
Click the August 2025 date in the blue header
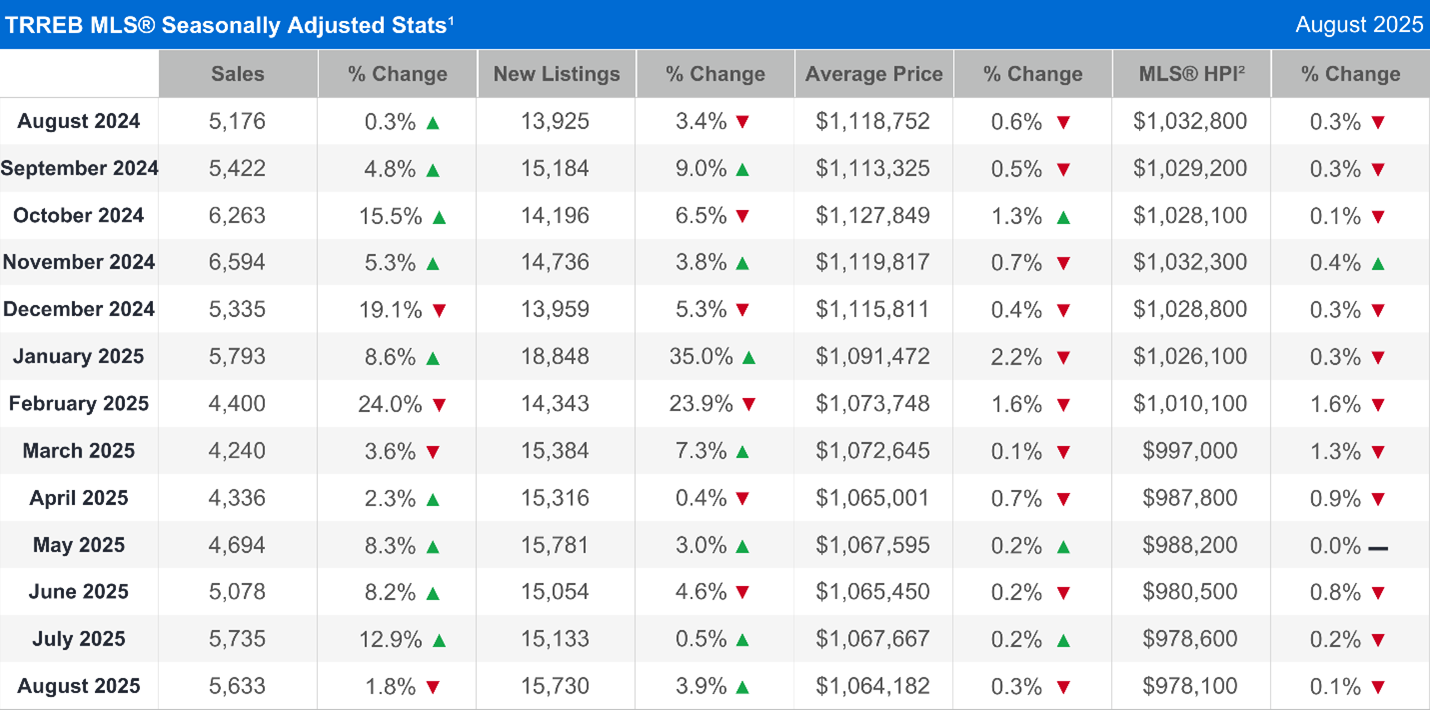point(1359,24)
